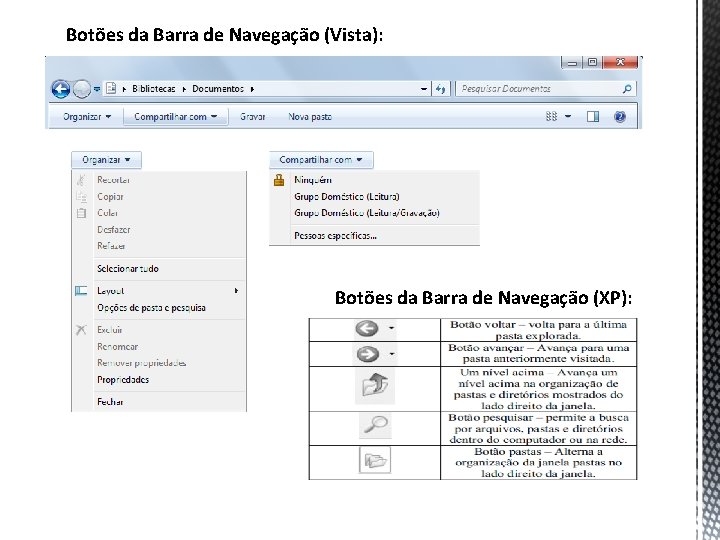The width and height of the screenshot is (720, 540).
Task: Open Organizar menu in the toolbar
Action: 87,117
